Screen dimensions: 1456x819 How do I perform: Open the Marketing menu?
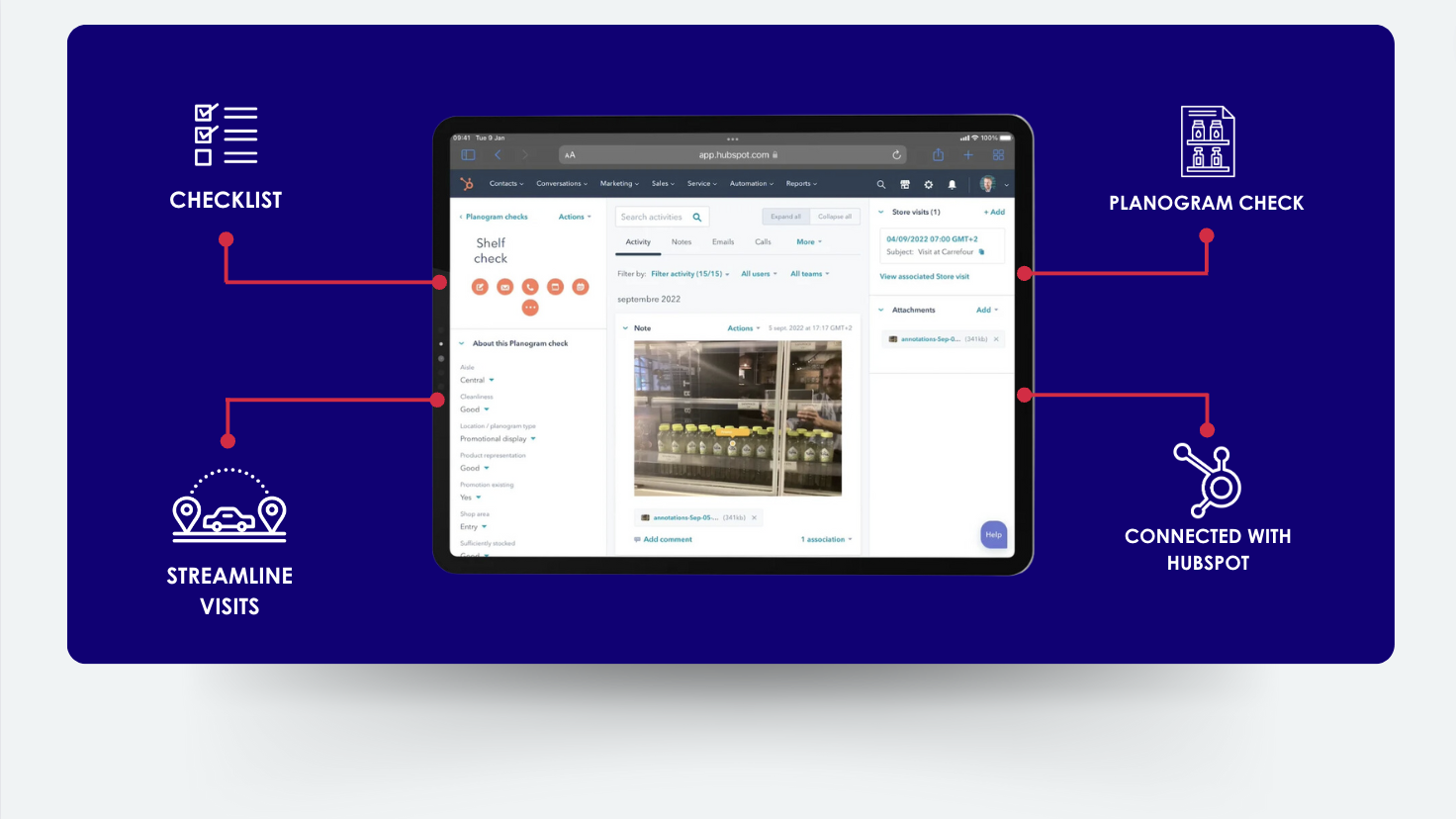(x=619, y=184)
